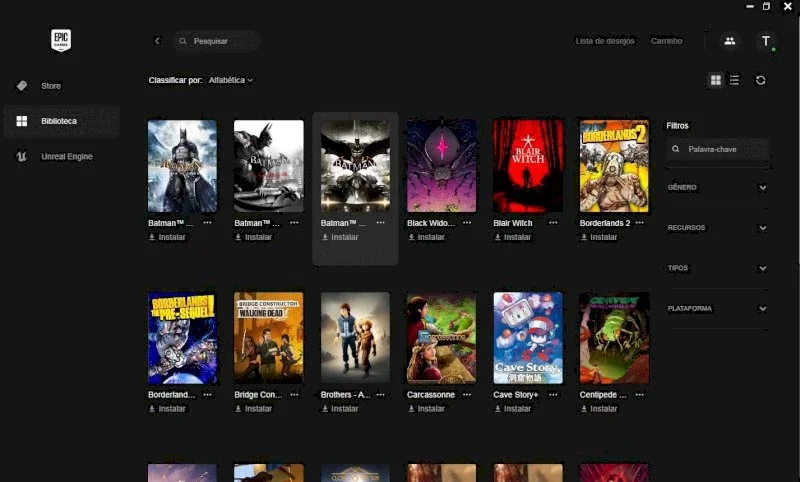Image resolution: width=800 pixels, height=482 pixels.
Task: Install Centipede
Action: point(599,409)
